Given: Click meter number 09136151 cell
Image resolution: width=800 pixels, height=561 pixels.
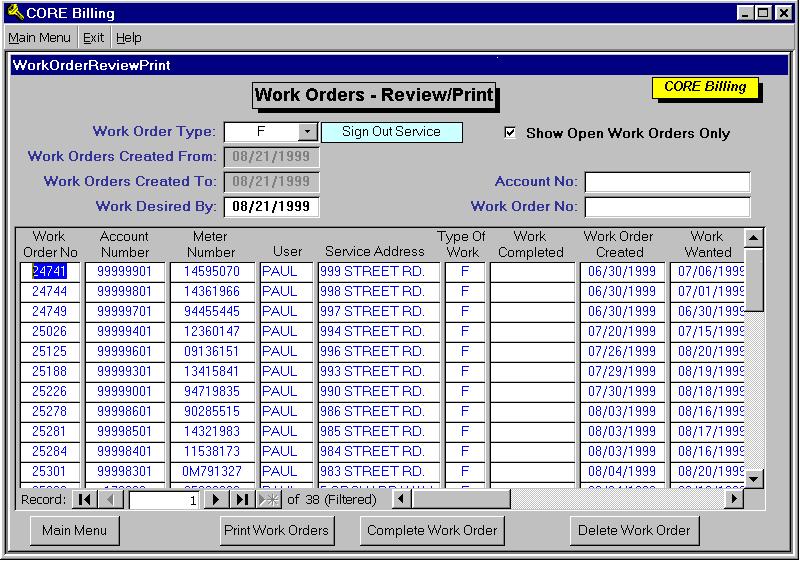Looking at the screenshot, I should (x=212, y=351).
